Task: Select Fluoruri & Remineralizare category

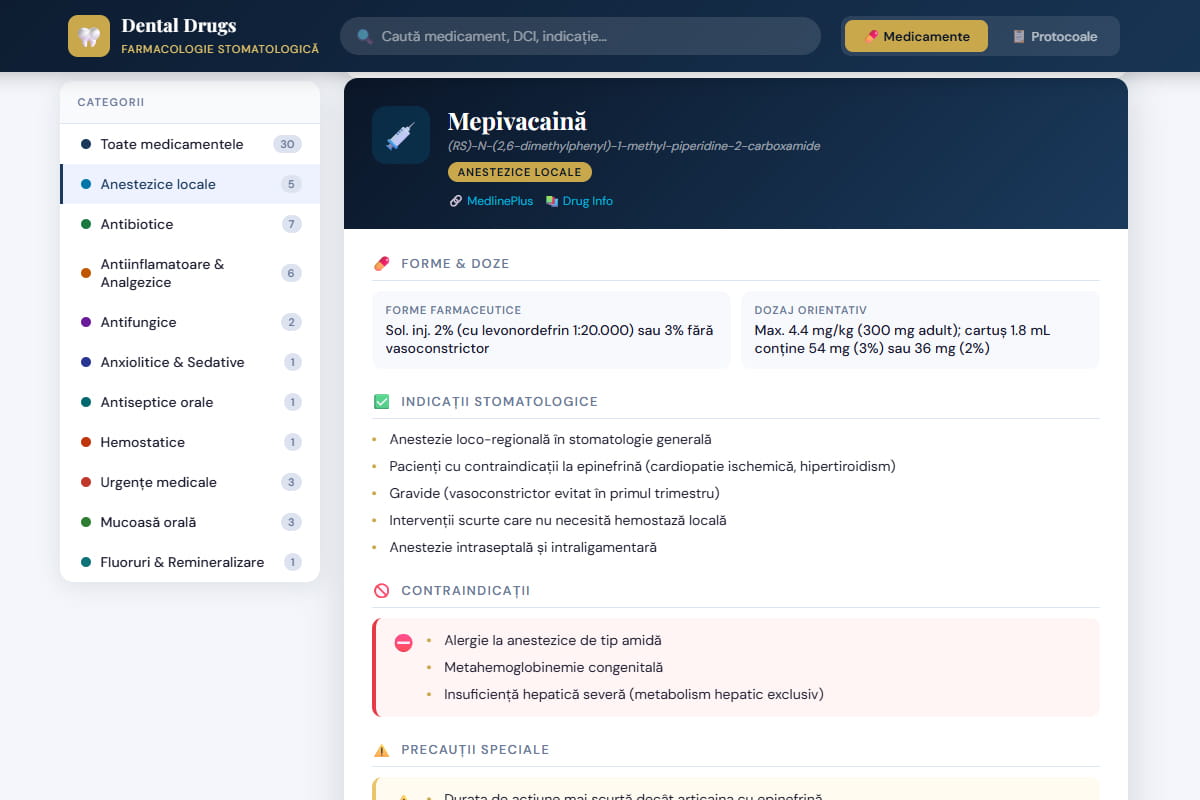Action: pos(190,562)
